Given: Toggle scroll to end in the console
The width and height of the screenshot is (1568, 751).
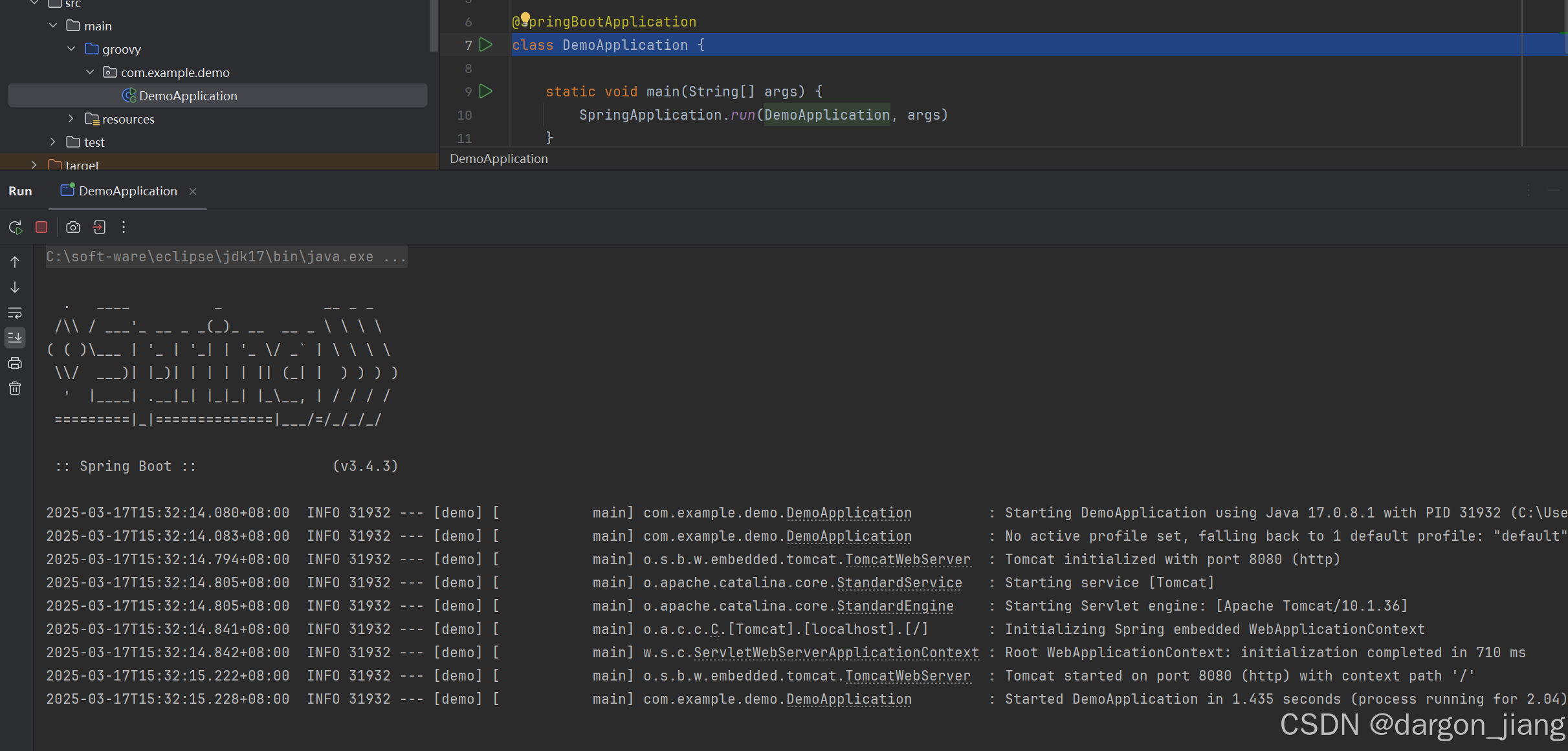Looking at the screenshot, I should pyautogui.click(x=15, y=337).
